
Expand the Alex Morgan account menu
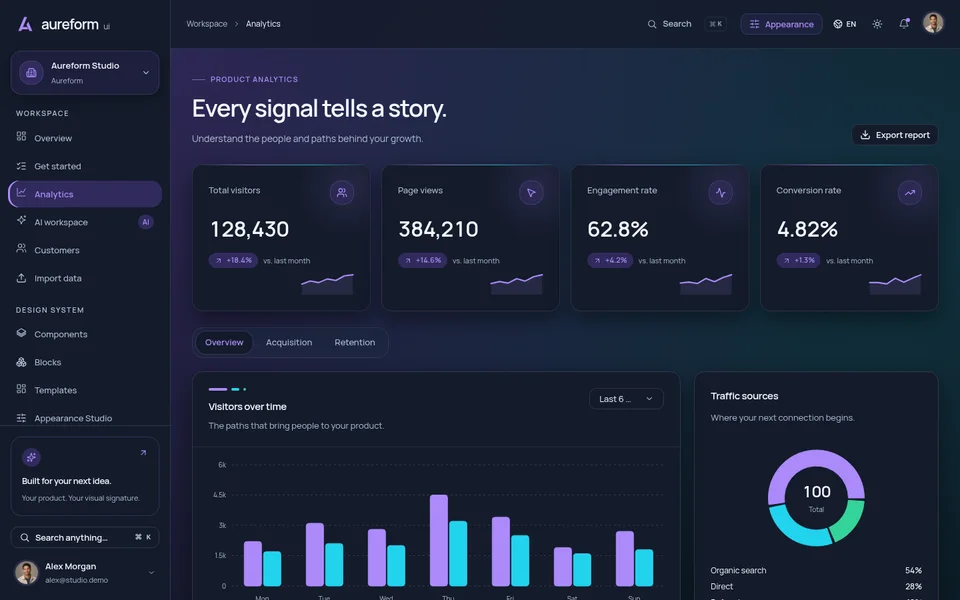151,572
